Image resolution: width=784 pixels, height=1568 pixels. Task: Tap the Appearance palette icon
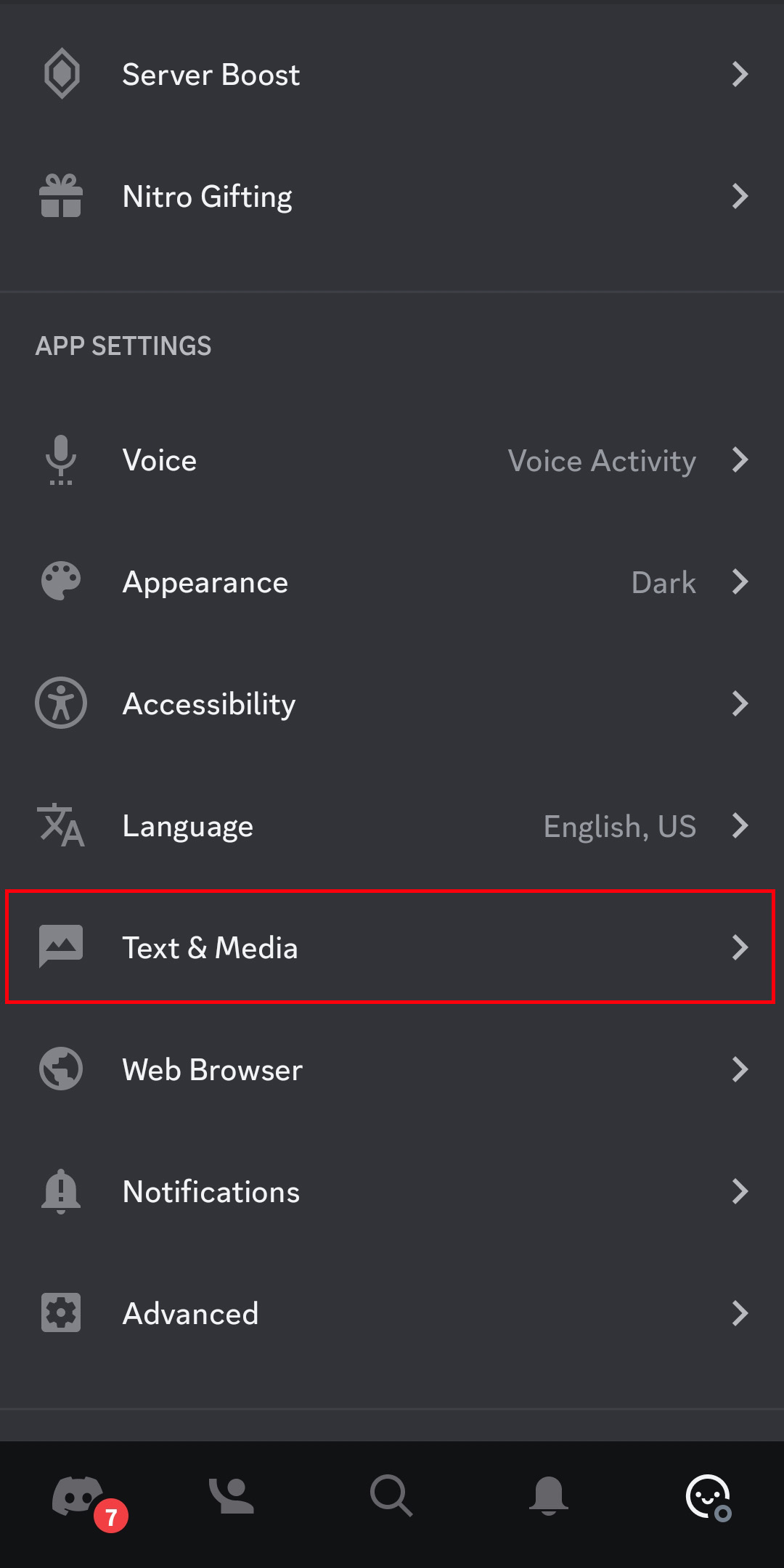[x=61, y=581]
